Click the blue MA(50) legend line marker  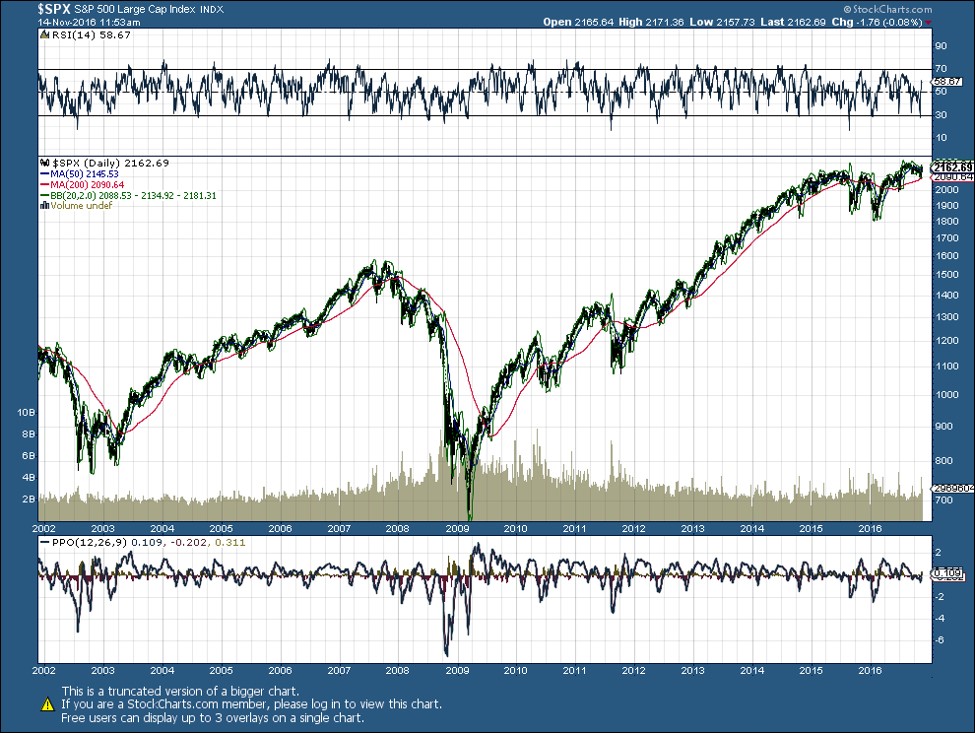coord(44,174)
